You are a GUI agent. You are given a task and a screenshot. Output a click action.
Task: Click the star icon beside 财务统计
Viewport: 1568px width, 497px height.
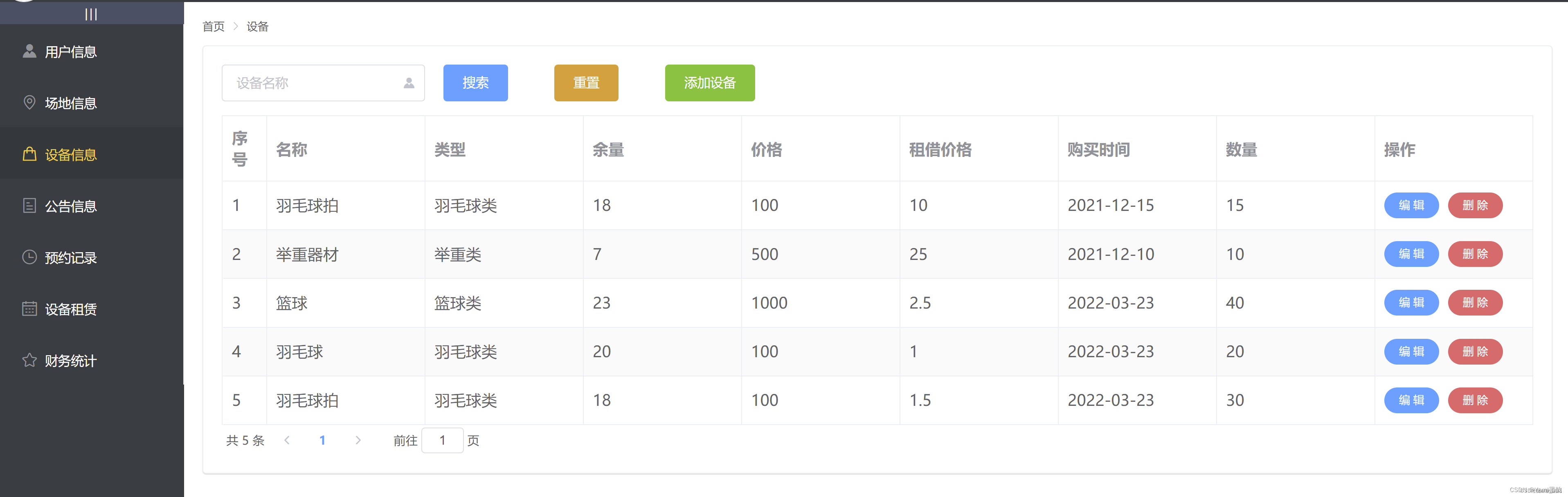pyautogui.click(x=29, y=360)
